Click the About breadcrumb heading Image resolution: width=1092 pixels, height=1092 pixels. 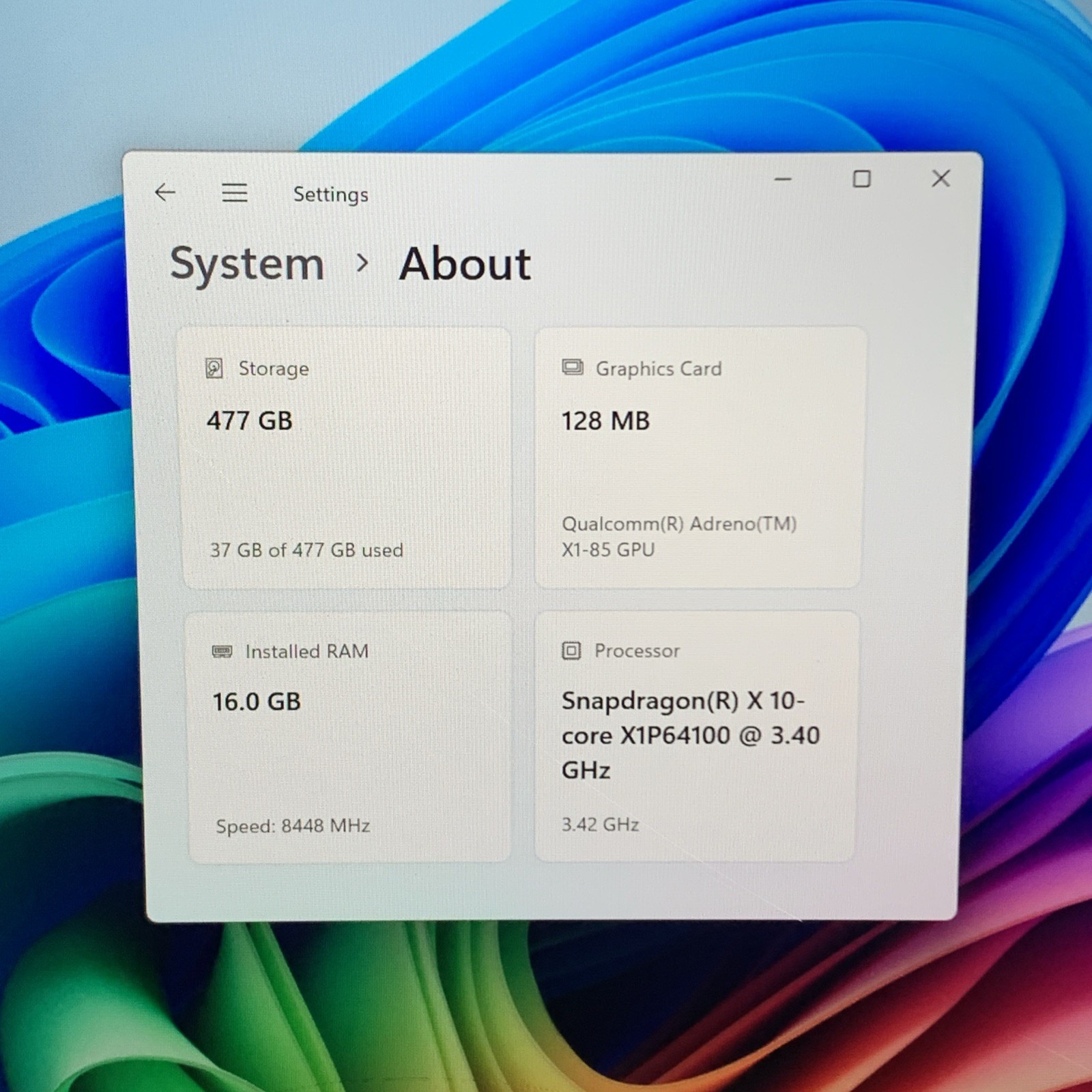click(x=465, y=263)
